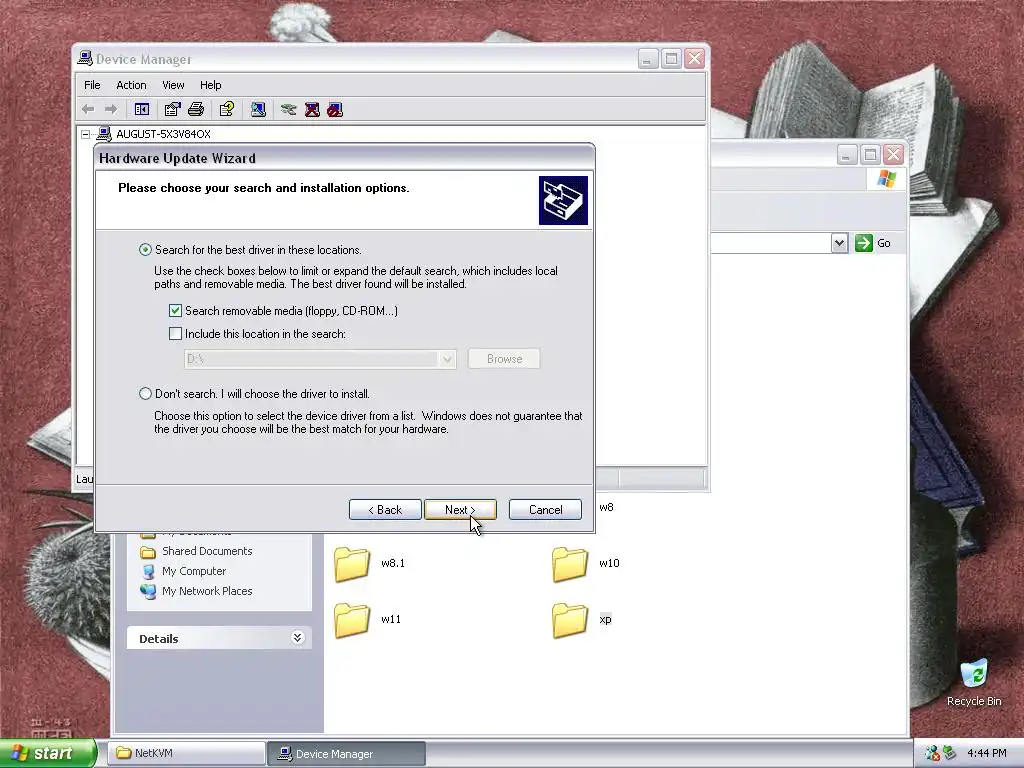Uncheck Search removable media checkbox
Viewport: 1024px width, 768px height.
tap(175, 311)
